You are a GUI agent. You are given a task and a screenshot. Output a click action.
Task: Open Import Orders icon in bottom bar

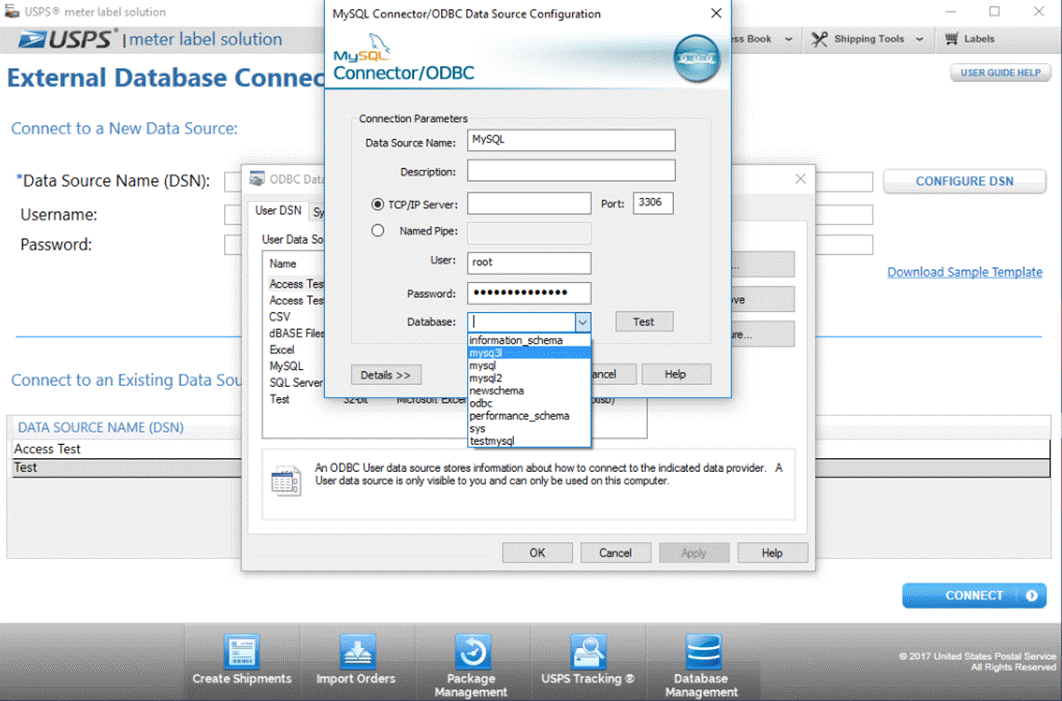click(x=357, y=652)
